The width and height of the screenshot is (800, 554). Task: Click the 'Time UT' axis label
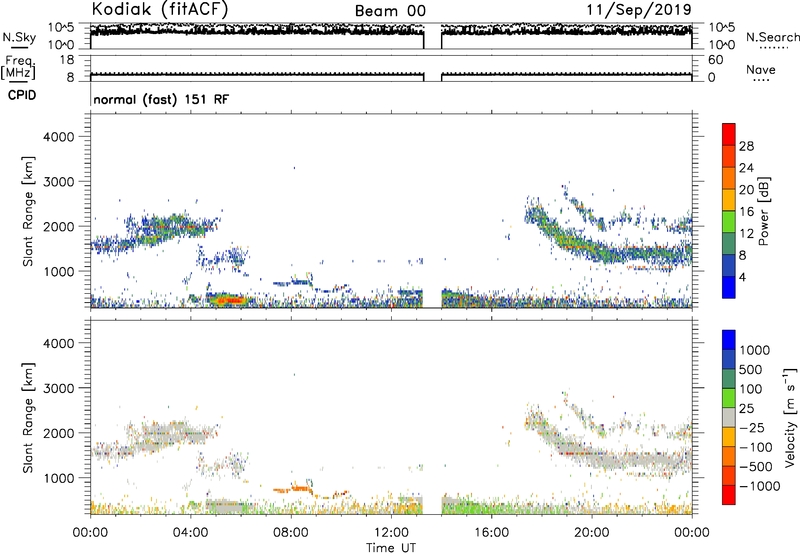pos(391,548)
